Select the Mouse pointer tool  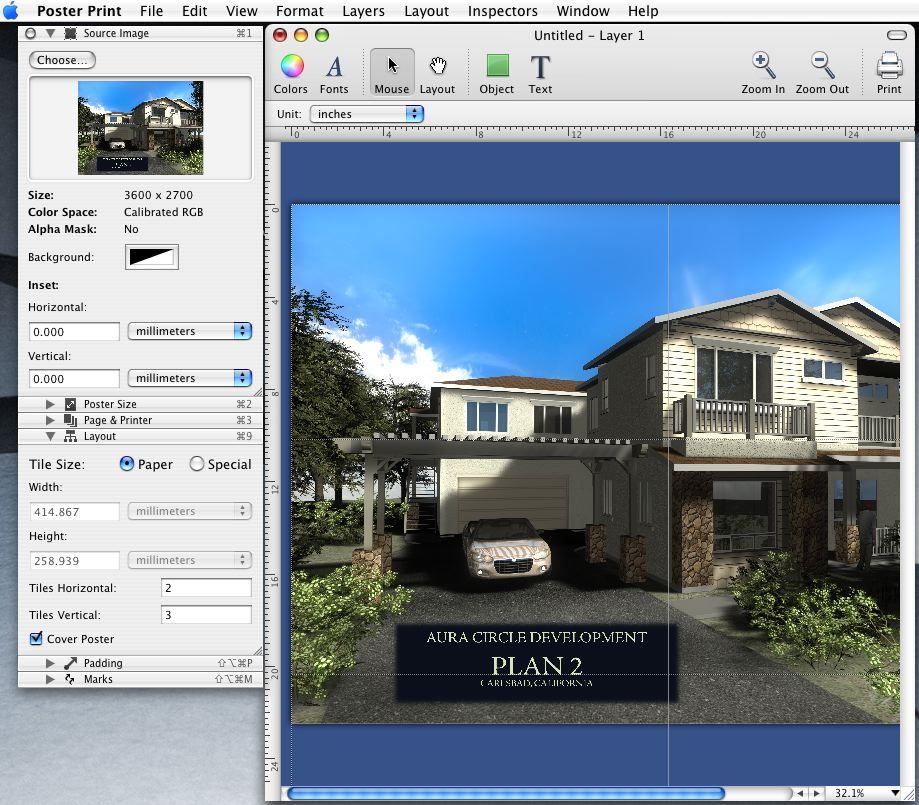point(392,74)
